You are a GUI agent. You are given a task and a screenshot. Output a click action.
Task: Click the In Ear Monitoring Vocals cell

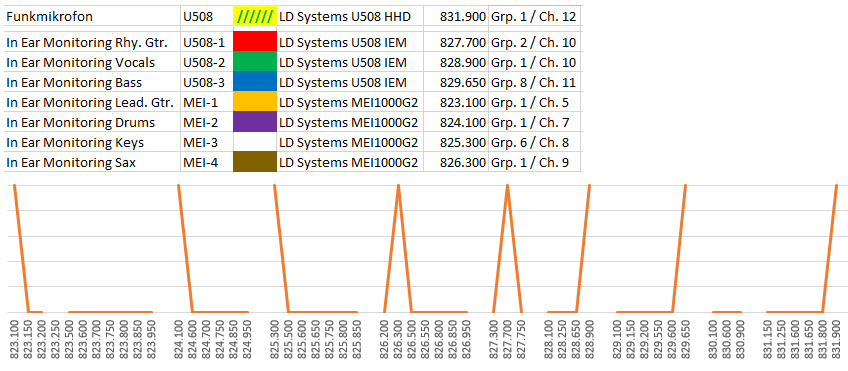point(92,62)
